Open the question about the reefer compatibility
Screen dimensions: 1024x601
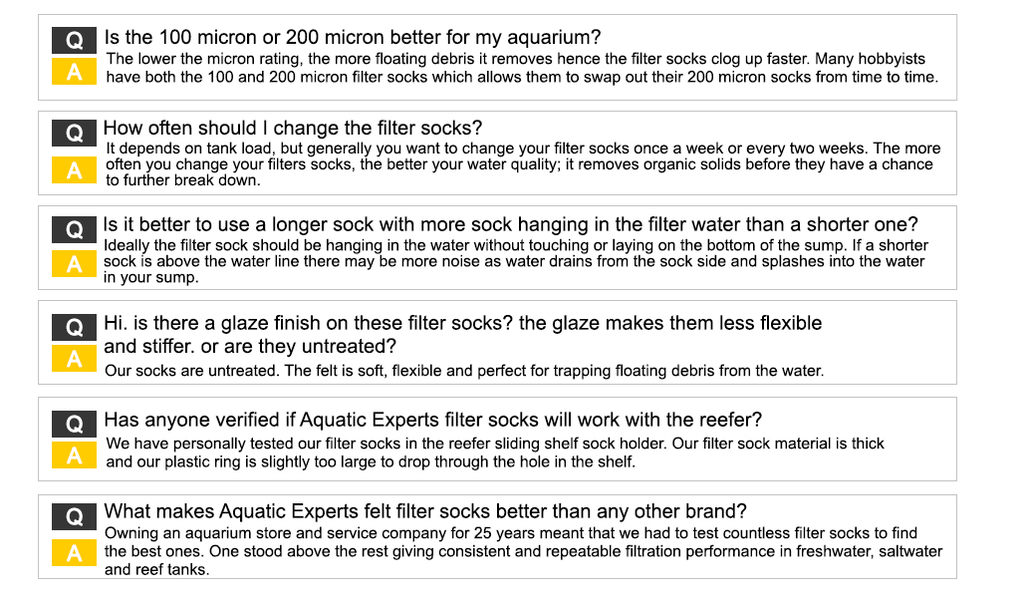click(x=433, y=419)
